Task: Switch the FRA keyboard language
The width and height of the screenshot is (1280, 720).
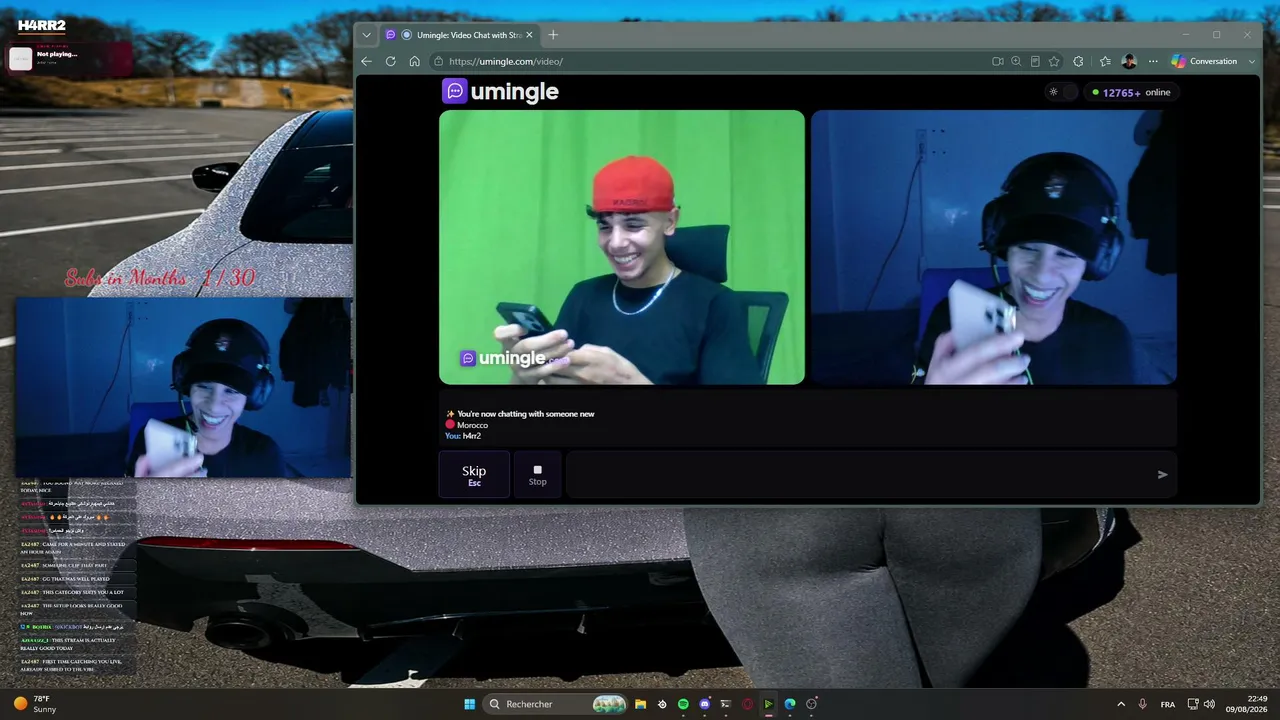Action: 1168,704
